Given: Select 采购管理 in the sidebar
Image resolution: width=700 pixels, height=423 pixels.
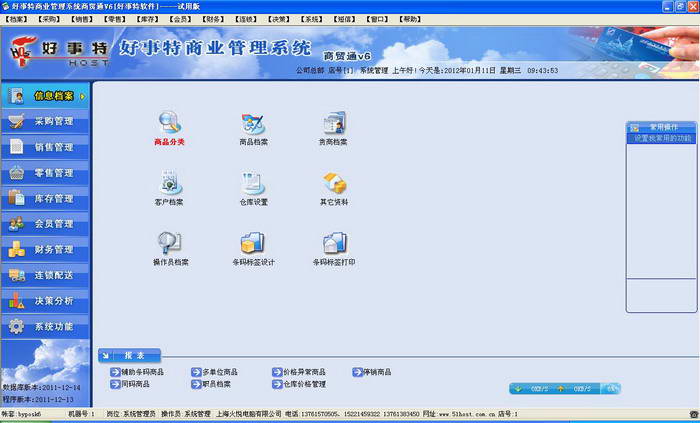Looking at the screenshot, I should point(45,121).
